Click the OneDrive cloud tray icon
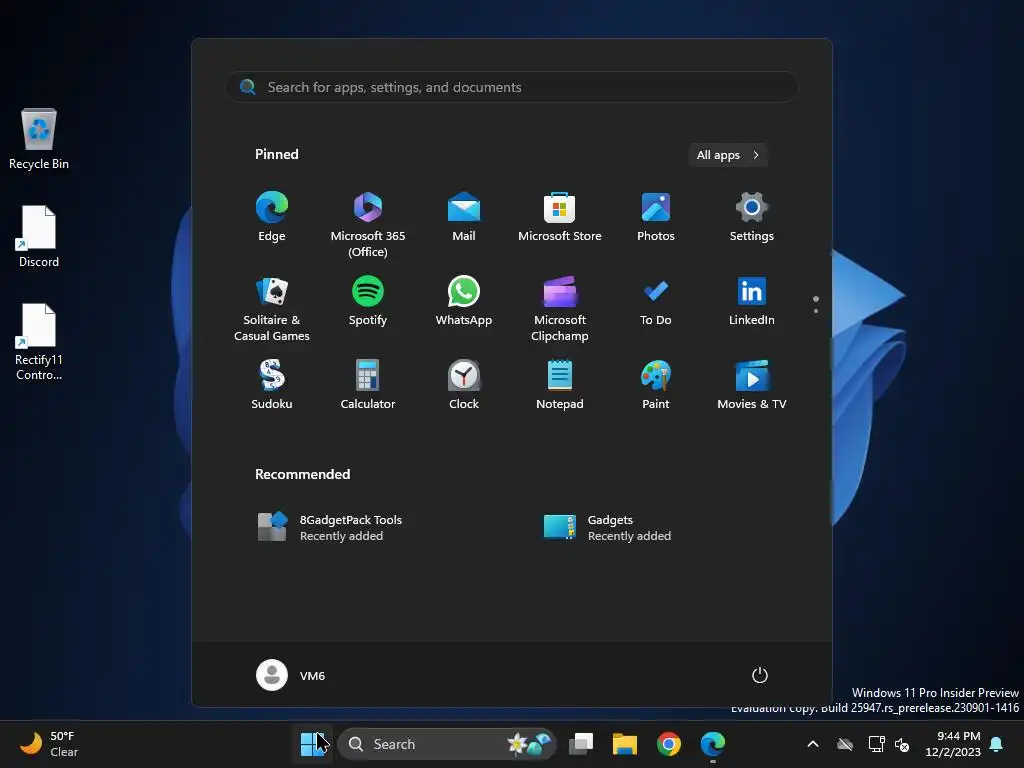 (845, 744)
